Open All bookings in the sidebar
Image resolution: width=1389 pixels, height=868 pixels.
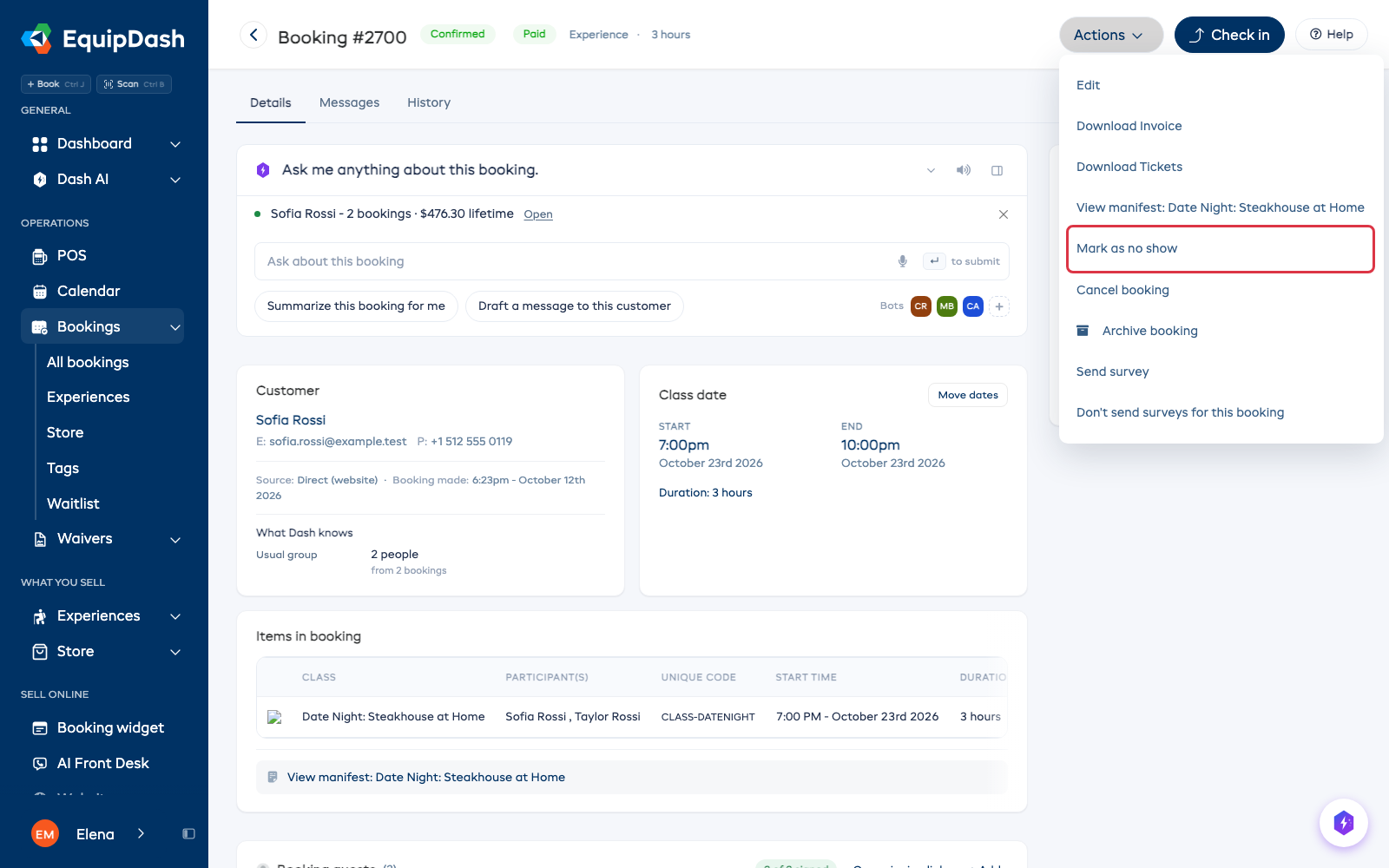click(x=88, y=362)
